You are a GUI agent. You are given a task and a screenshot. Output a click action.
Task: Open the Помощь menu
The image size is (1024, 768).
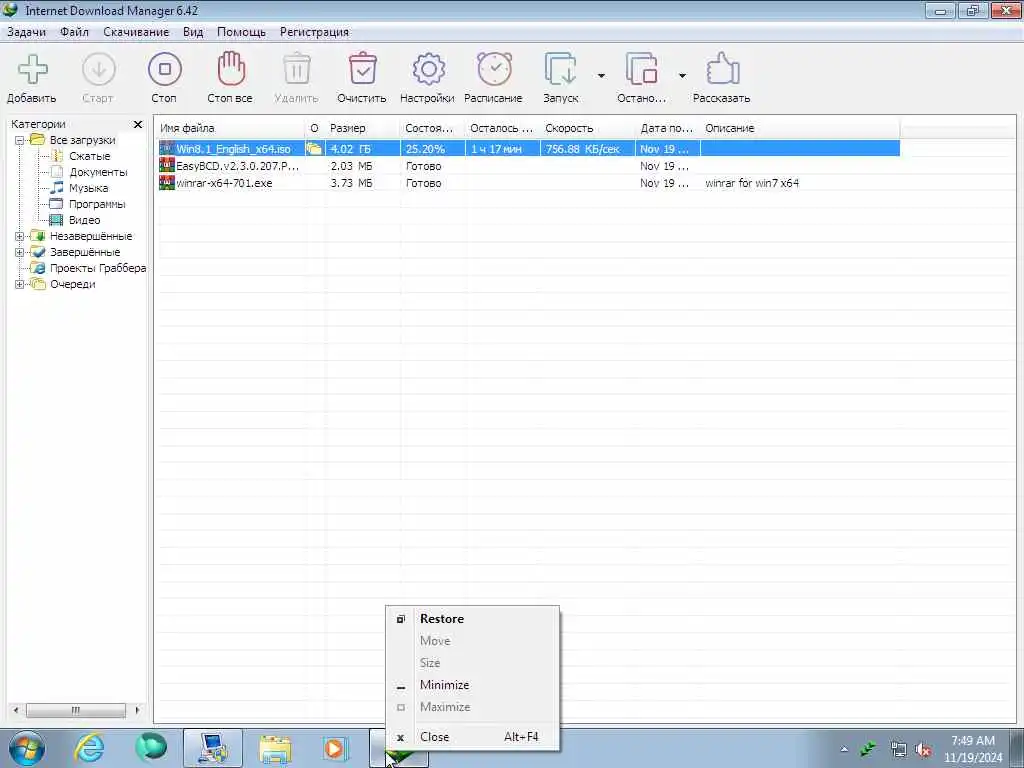click(242, 32)
